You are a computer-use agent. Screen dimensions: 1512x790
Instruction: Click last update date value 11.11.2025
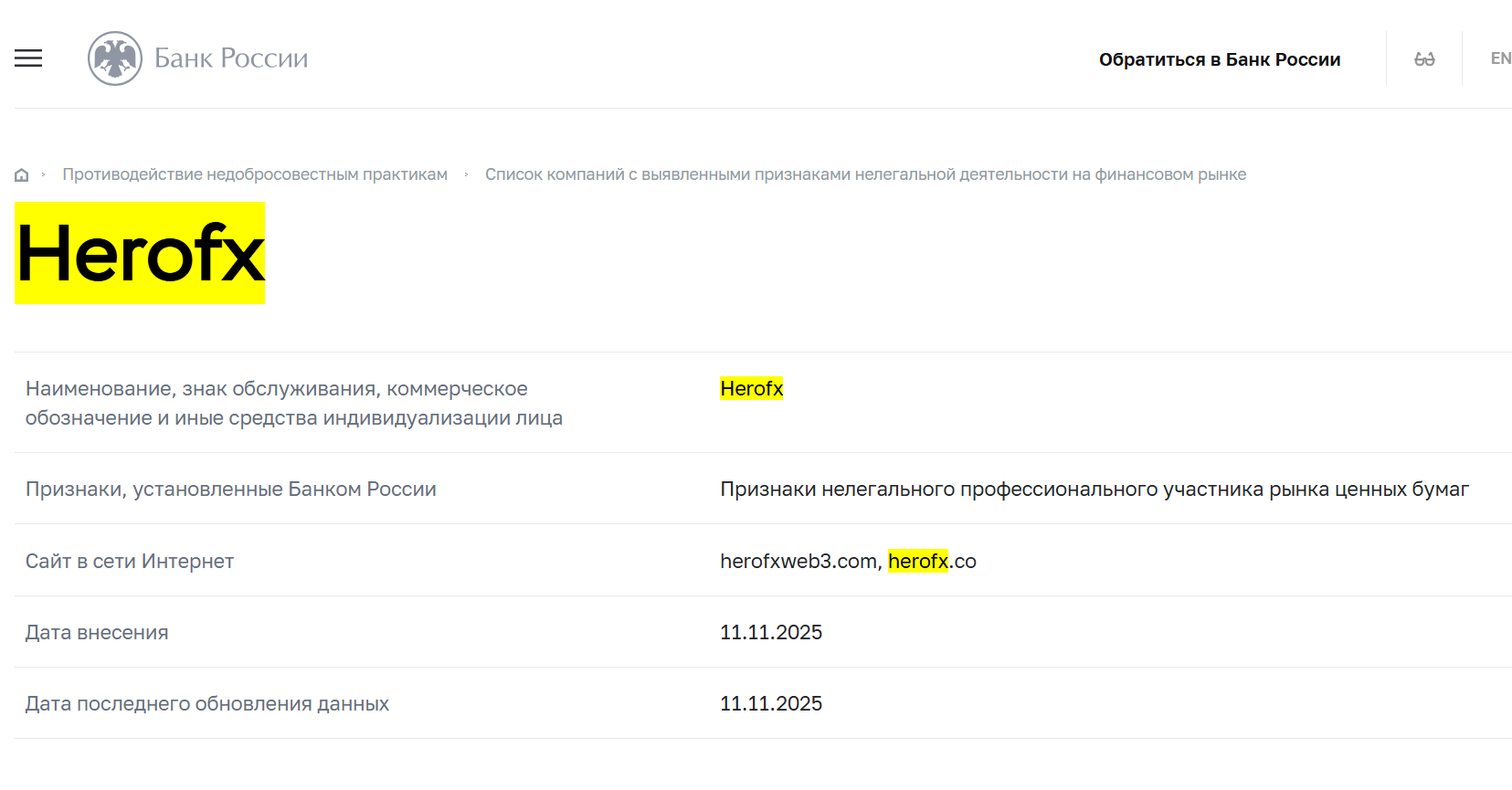(x=771, y=703)
